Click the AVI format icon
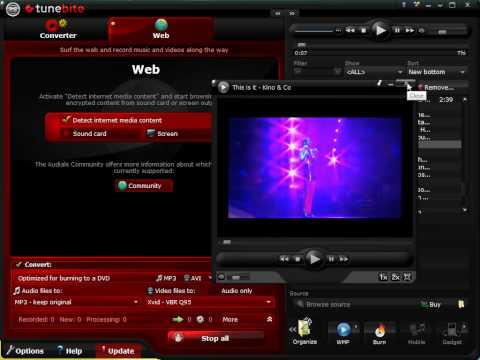The width and height of the screenshot is (480, 360). 193,278
